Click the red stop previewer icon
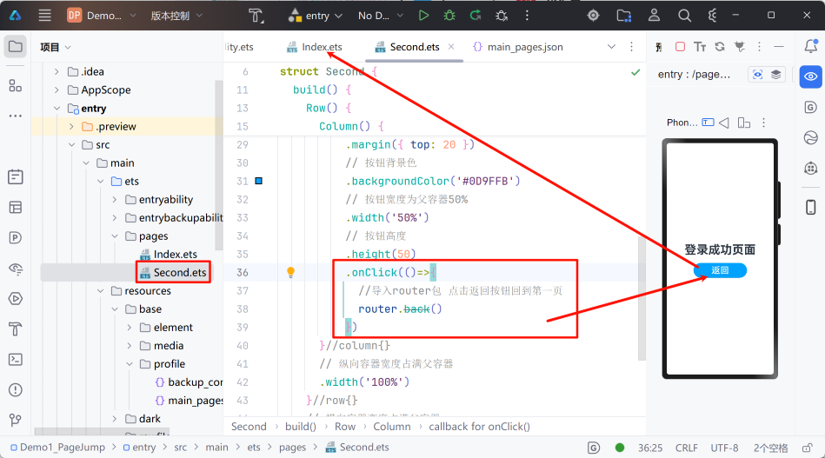 [x=680, y=47]
